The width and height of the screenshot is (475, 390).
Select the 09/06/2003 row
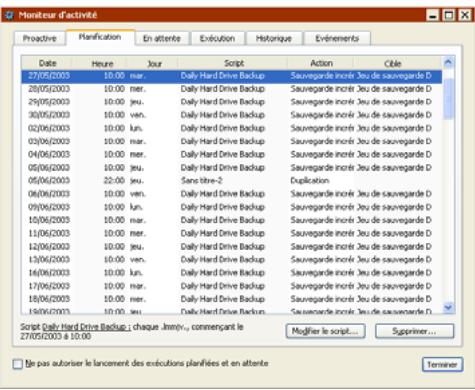coord(232,207)
